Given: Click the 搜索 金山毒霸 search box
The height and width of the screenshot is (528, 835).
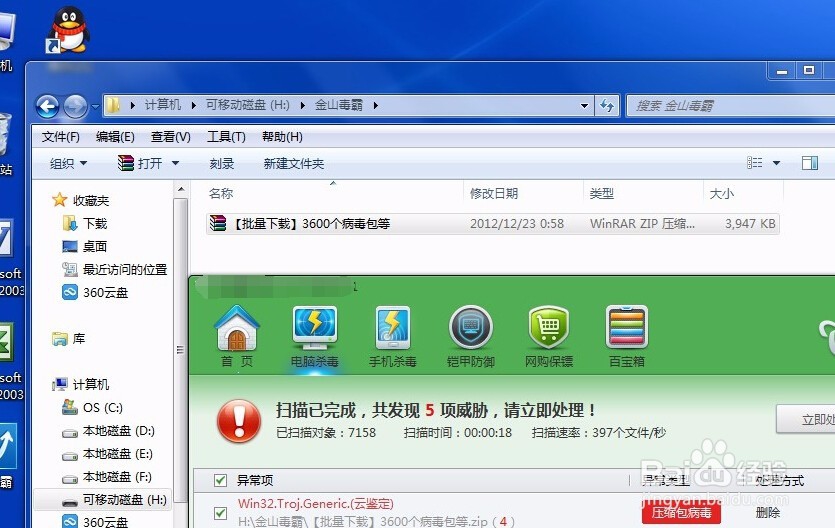Looking at the screenshot, I should click(x=733, y=105).
